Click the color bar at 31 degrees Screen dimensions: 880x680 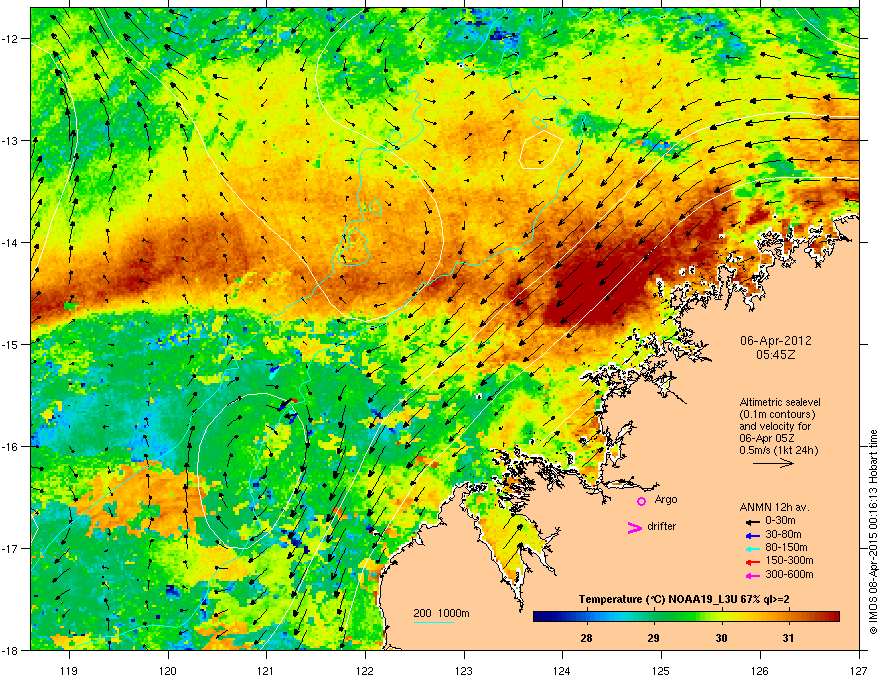789,617
